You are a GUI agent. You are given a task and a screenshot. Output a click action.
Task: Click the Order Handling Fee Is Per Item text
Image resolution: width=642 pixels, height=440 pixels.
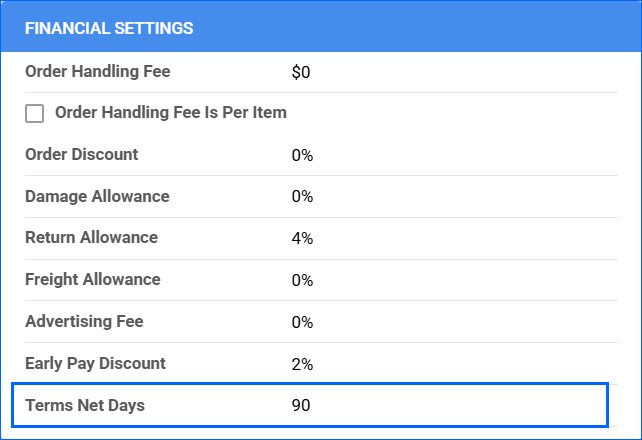171,113
